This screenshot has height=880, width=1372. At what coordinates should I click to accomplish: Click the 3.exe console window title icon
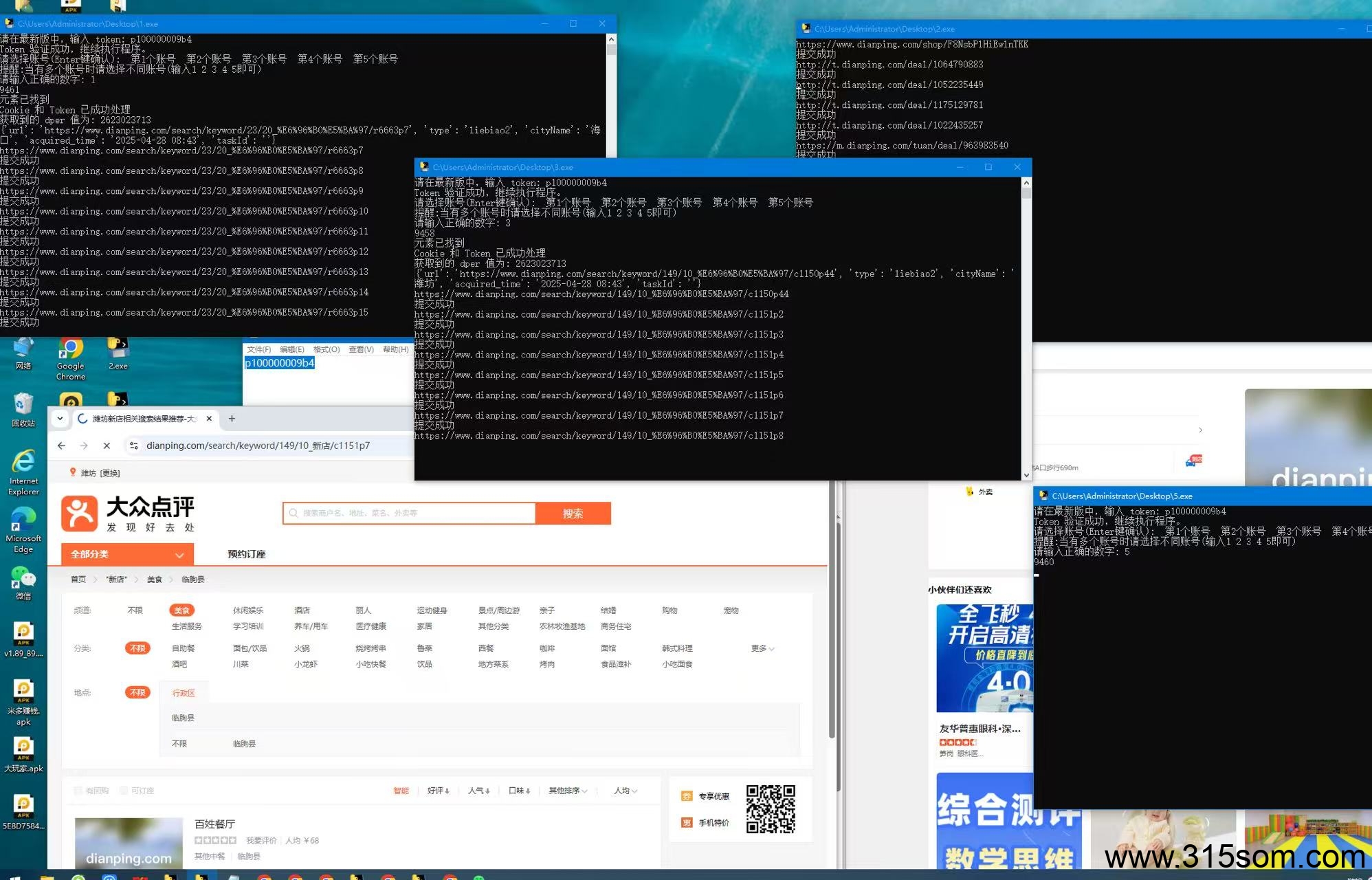tap(424, 167)
